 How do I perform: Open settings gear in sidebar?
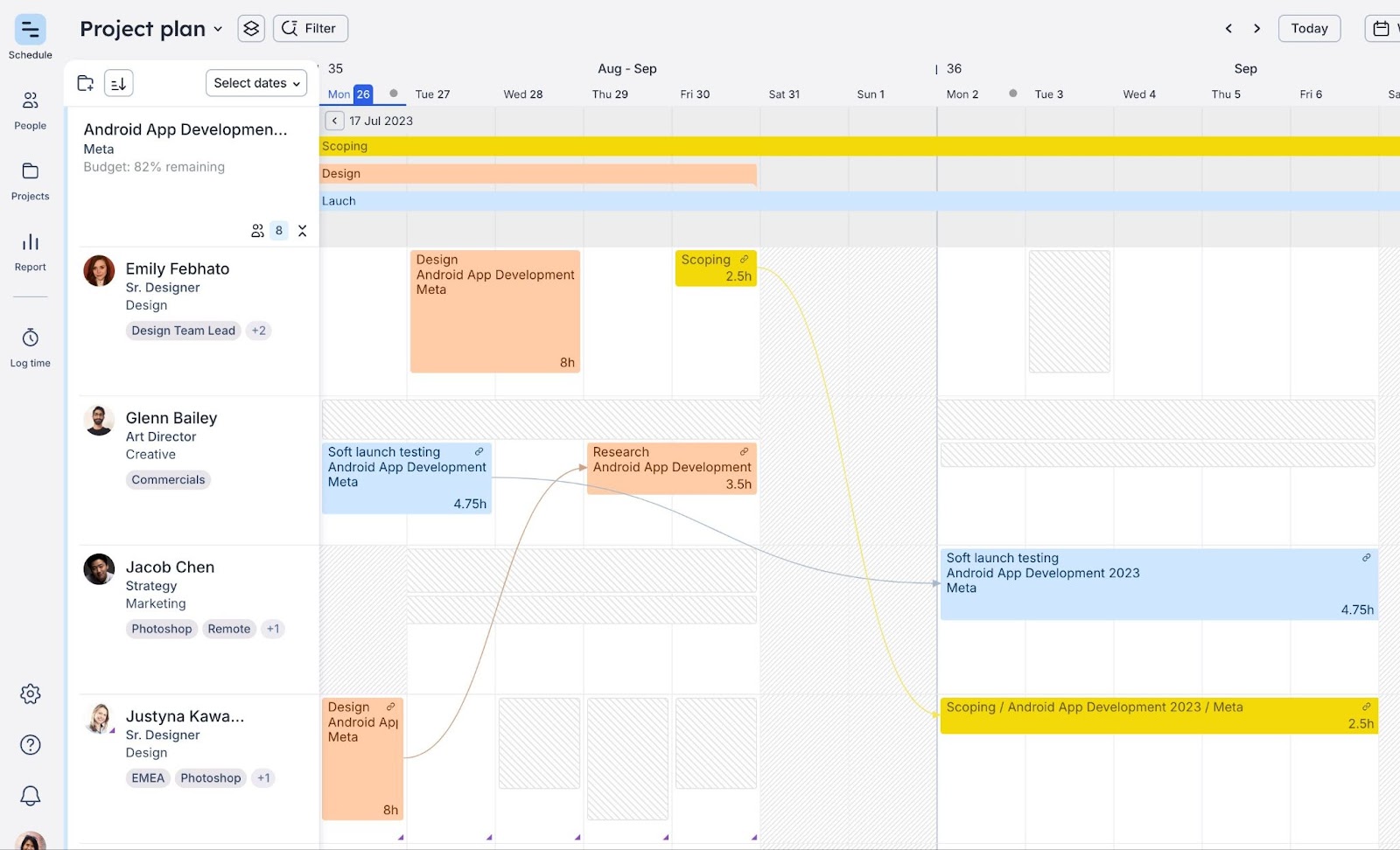[30, 694]
